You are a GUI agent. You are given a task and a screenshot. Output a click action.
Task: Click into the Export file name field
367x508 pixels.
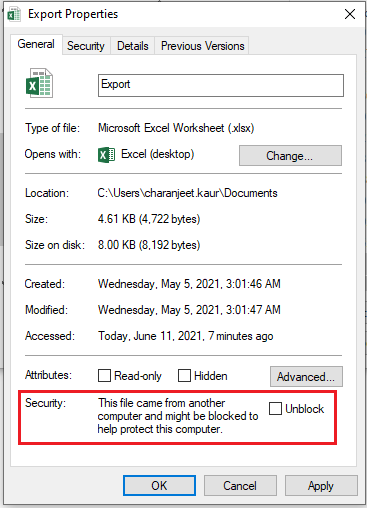pyautogui.click(x=221, y=85)
